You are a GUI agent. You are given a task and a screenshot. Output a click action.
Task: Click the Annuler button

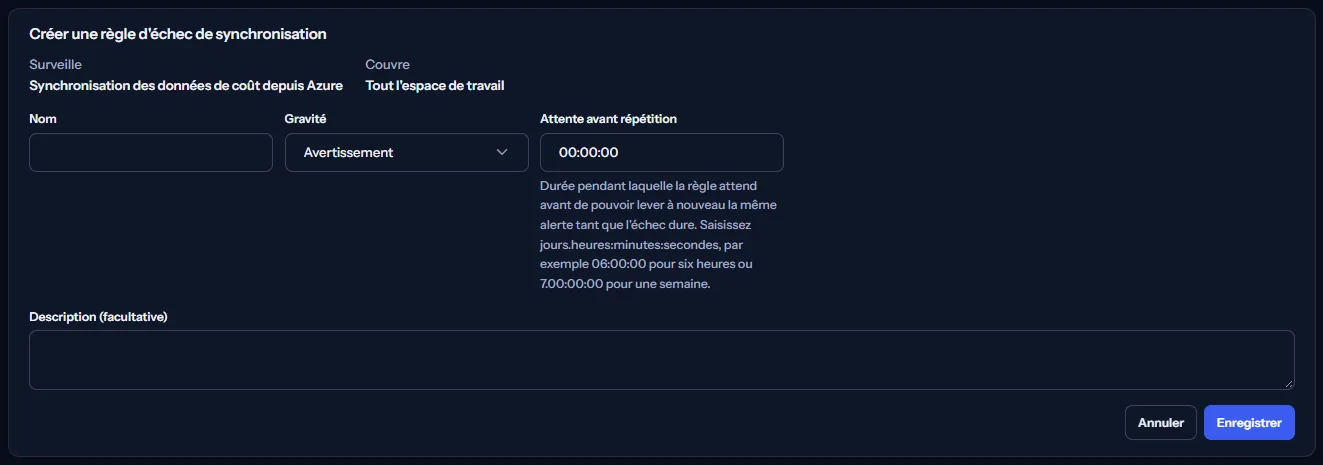point(1160,423)
